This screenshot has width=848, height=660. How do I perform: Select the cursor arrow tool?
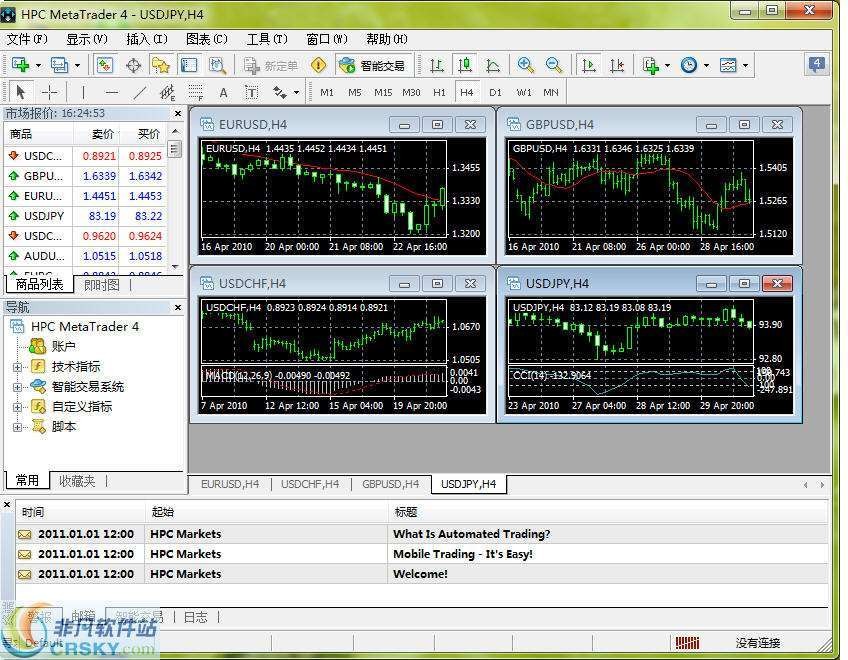tap(21, 93)
